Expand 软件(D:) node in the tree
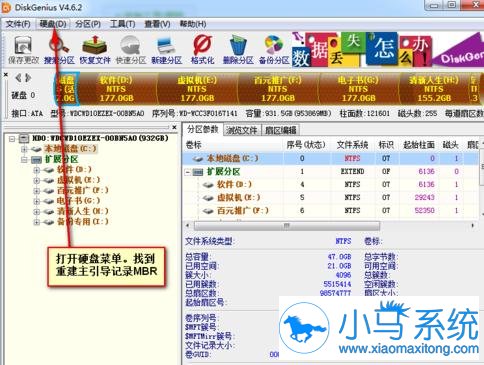Image resolution: width=484 pixels, height=365 pixels. 36,170
